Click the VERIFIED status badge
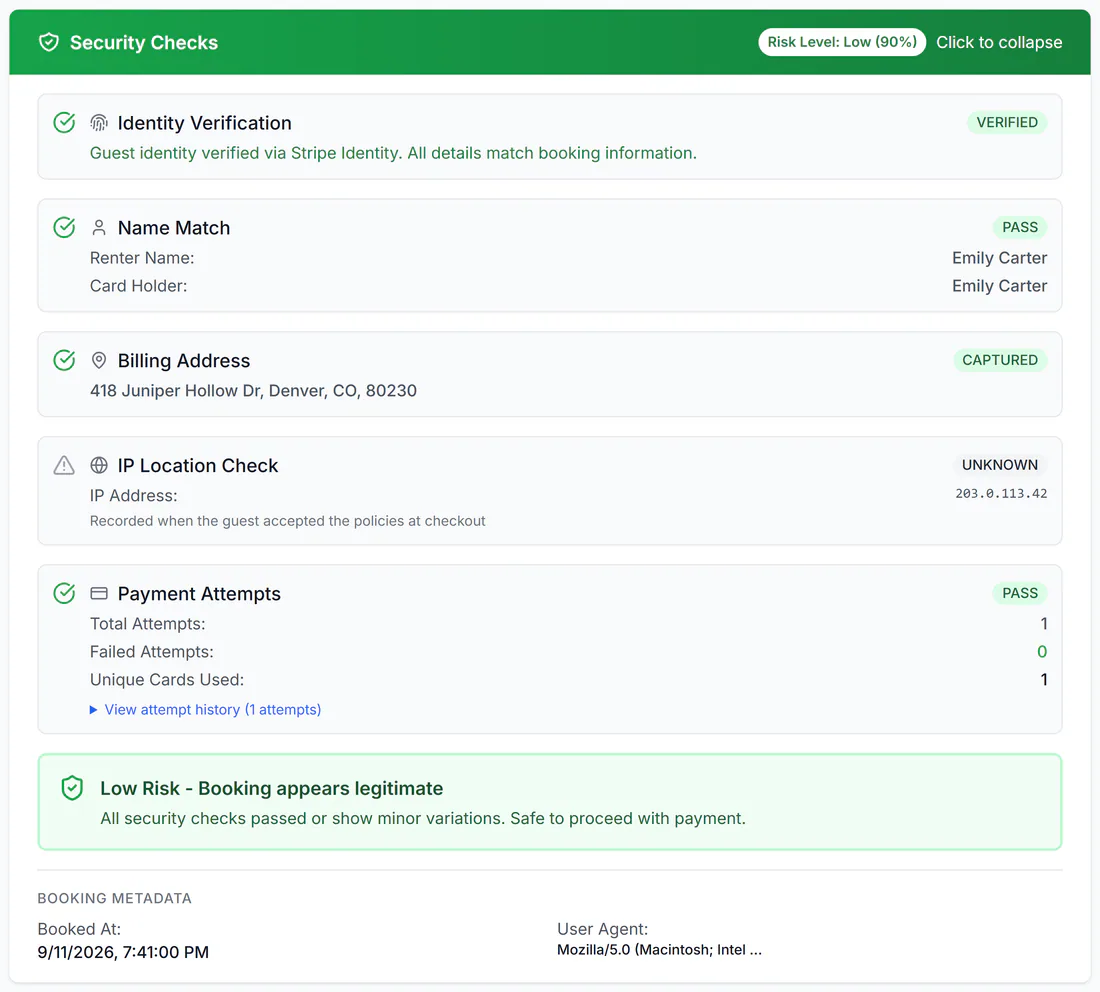 1007,123
